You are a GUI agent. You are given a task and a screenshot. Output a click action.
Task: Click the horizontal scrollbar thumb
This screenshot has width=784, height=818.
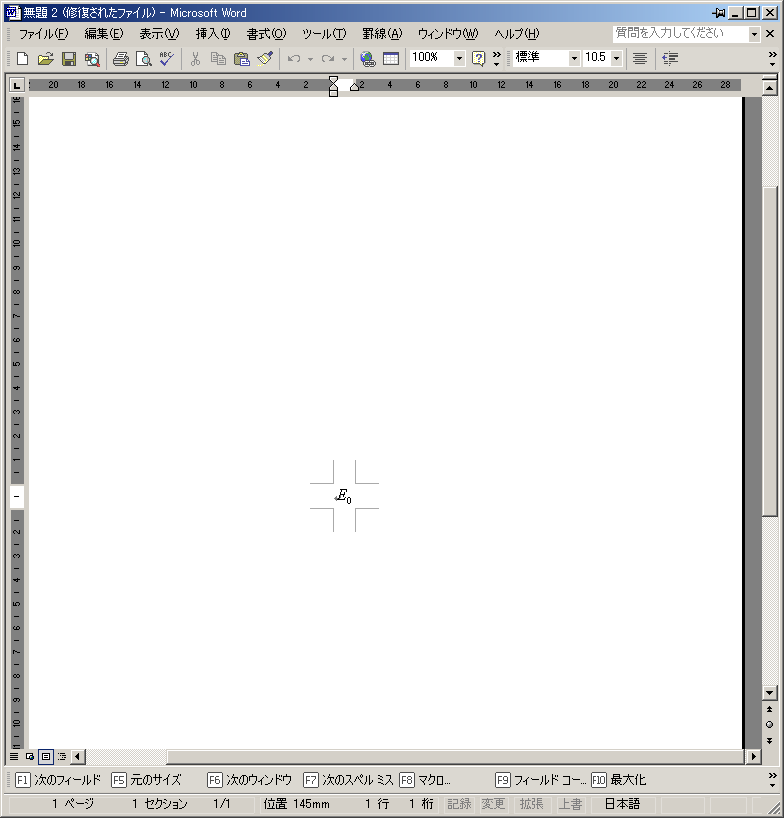(455, 756)
